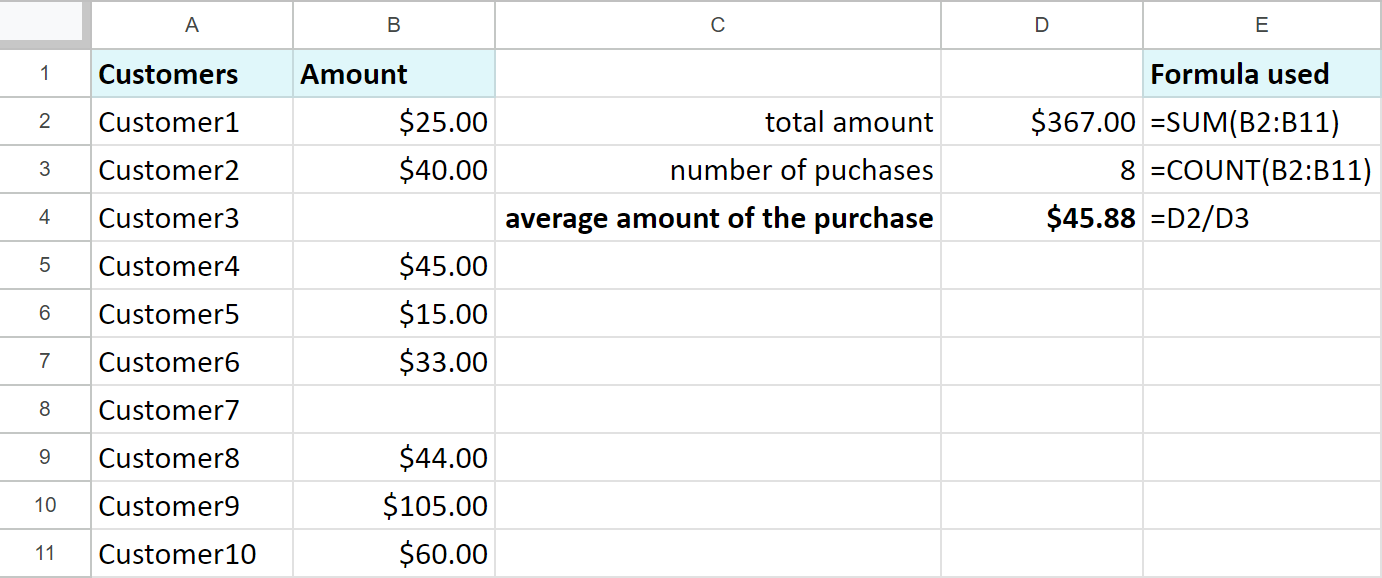Image resolution: width=1382 pixels, height=578 pixels.
Task: Select the $45.88 average cell
Action: point(1042,218)
